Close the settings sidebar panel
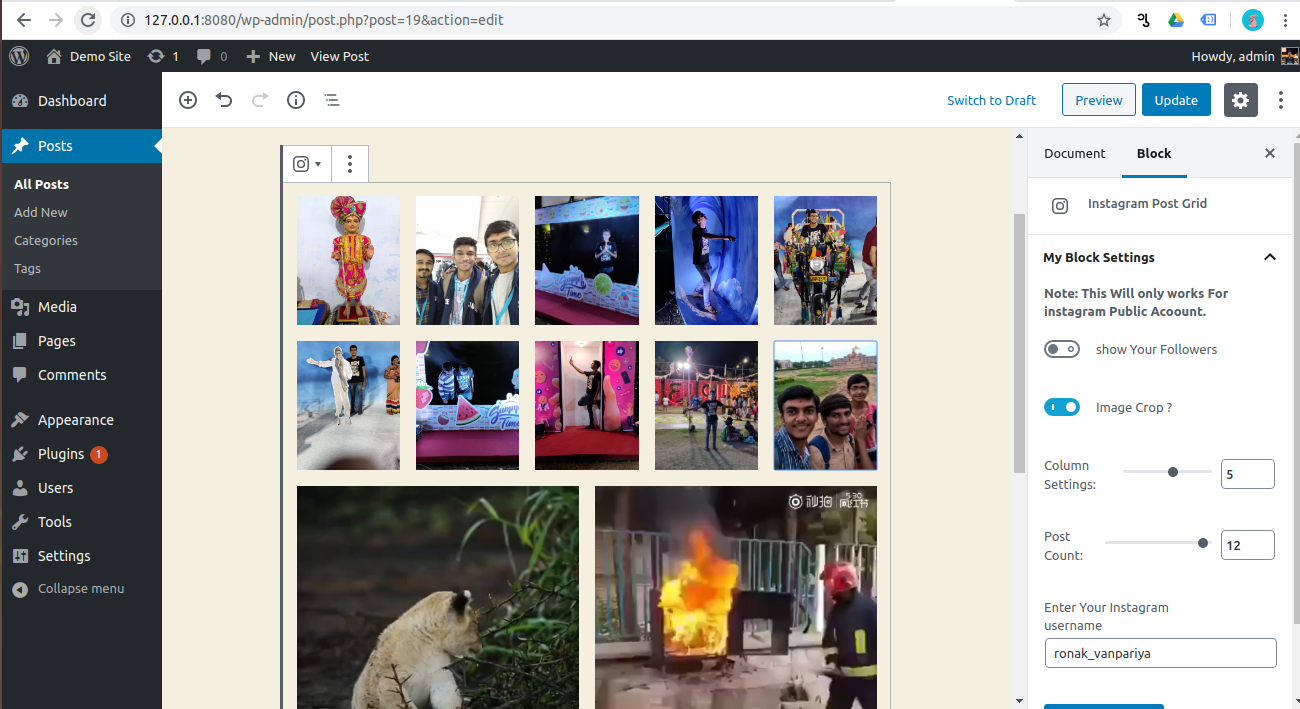Screen dimensions: 1300x709 tap(1270, 153)
